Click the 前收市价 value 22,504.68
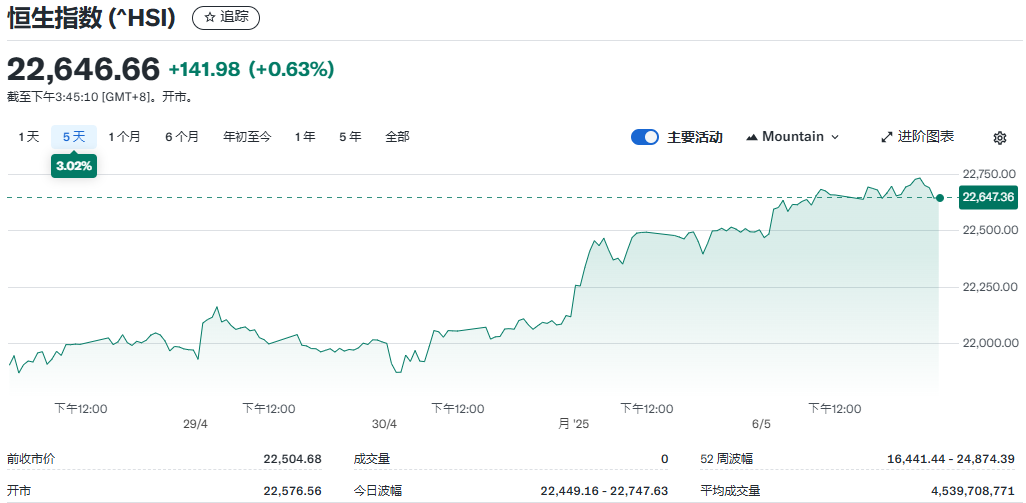 tap(292, 459)
